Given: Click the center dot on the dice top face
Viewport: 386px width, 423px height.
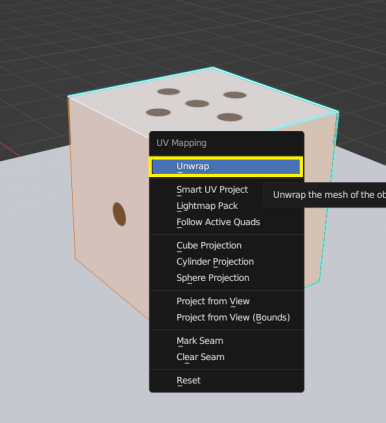Looking at the screenshot, I should [x=197, y=103].
